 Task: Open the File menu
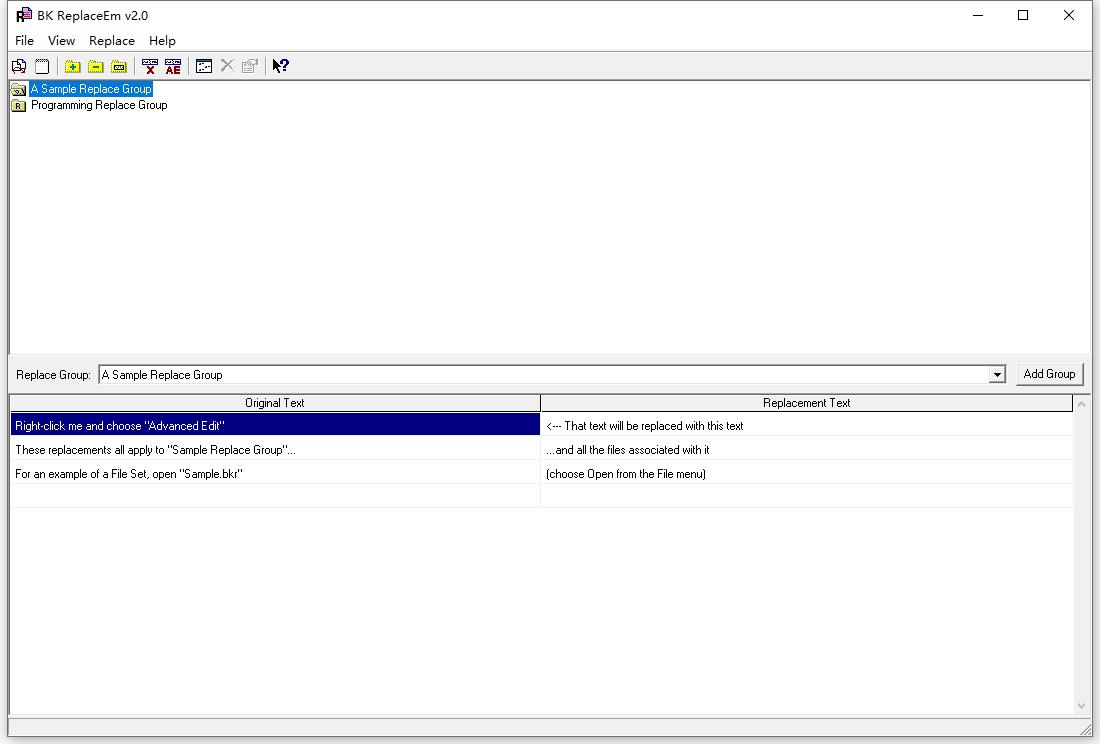click(24, 41)
